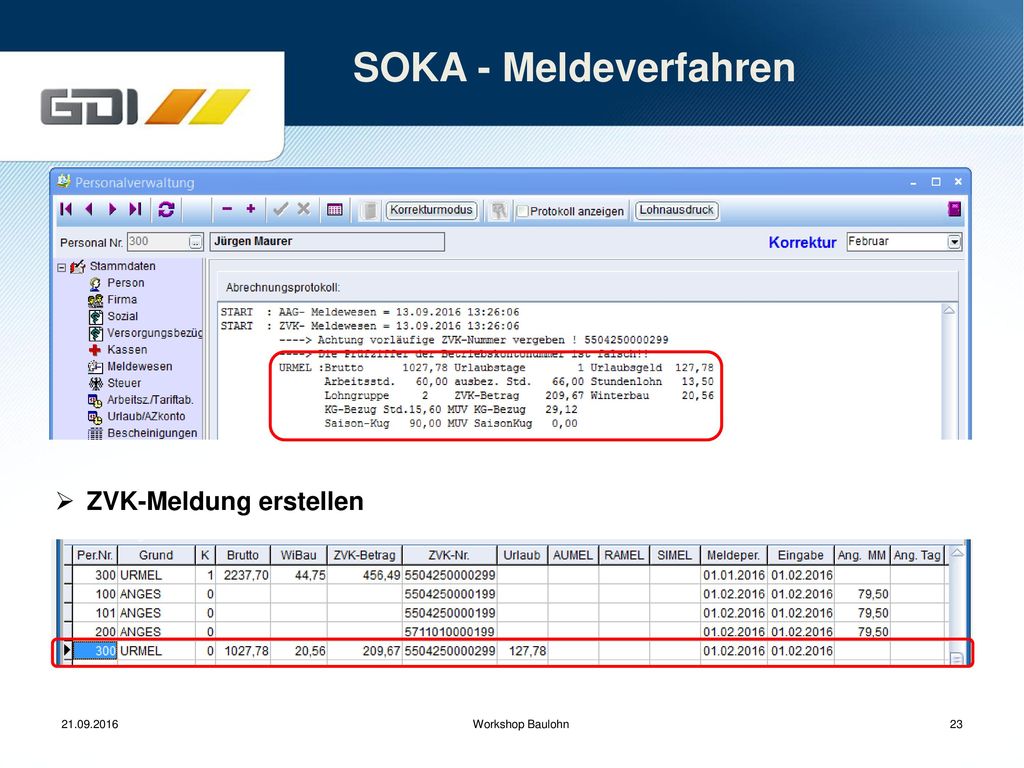Click the protocol scrollbar up arrow
Image resolution: width=1024 pixels, height=768 pixels.
tap(950, 310)
